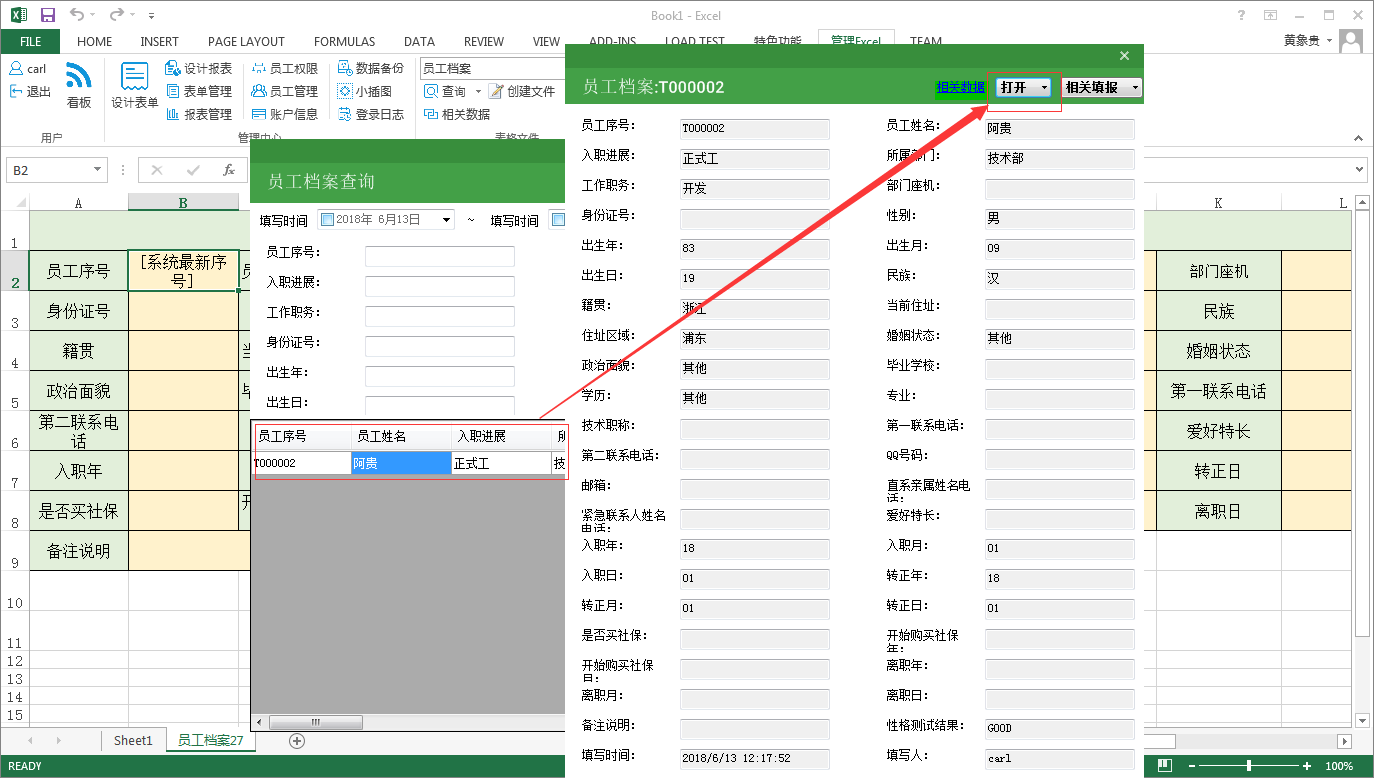Expand the 2018年 6月13日 date dropdown
The width and height of the screenshot is (1374, 778).
click(445, 220)
